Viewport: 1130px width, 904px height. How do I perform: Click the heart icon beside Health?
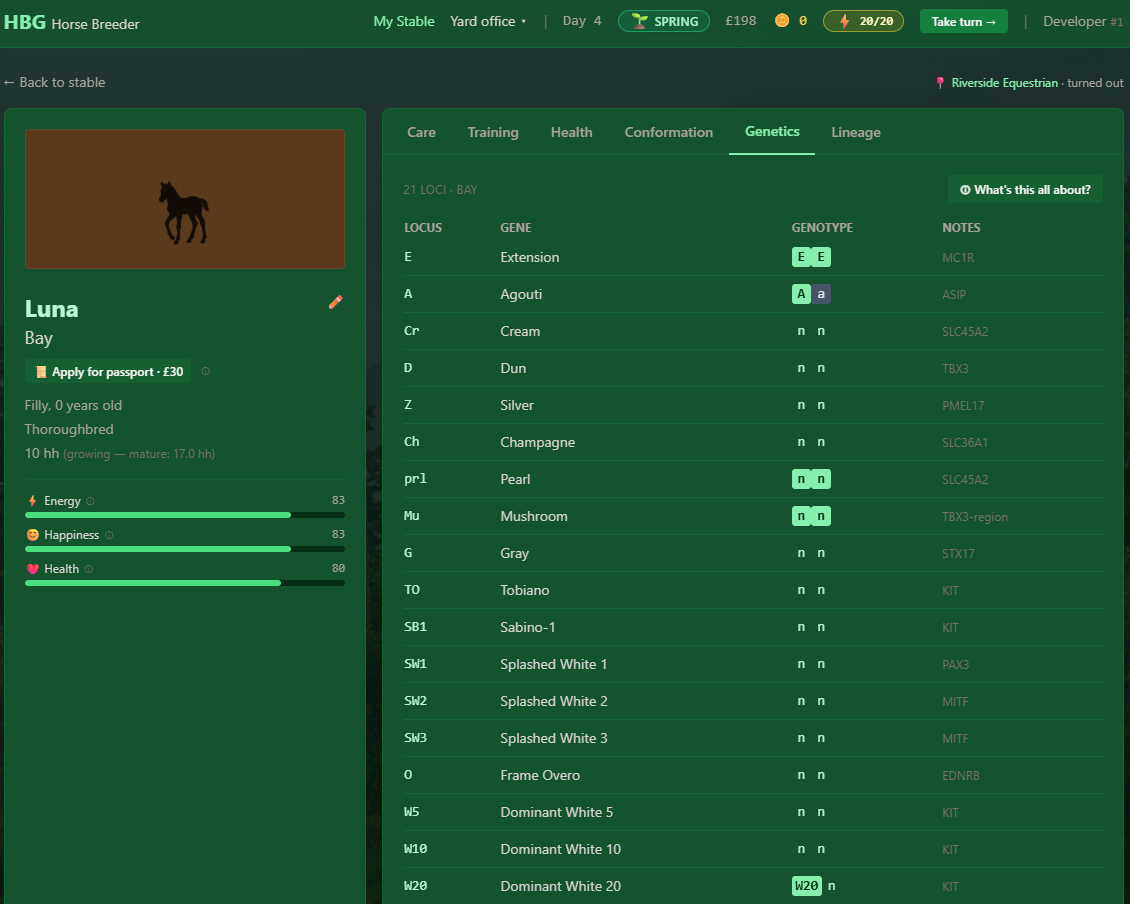[34, 568]
